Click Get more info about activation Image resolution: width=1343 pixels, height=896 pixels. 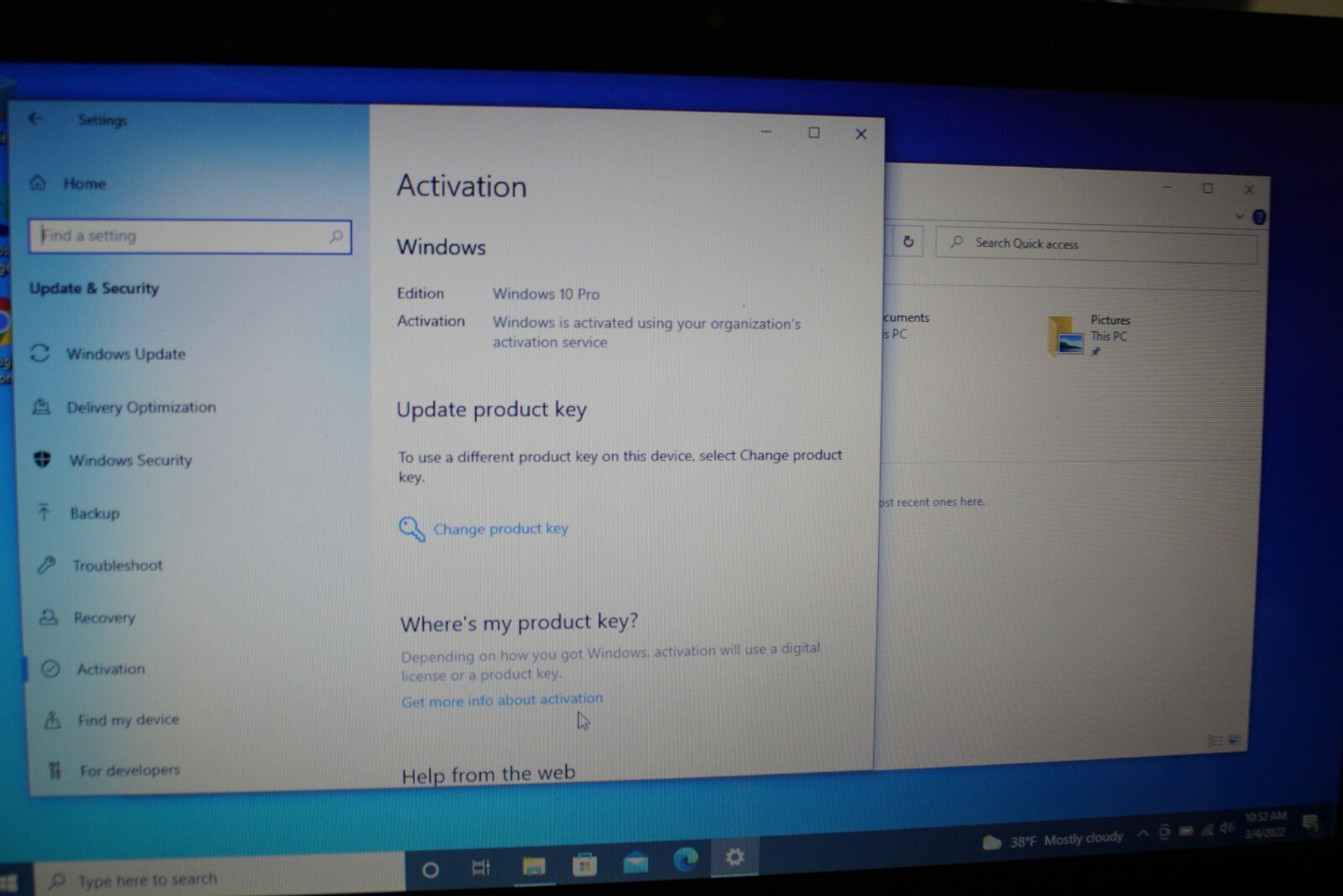click(x=502, y=700)
